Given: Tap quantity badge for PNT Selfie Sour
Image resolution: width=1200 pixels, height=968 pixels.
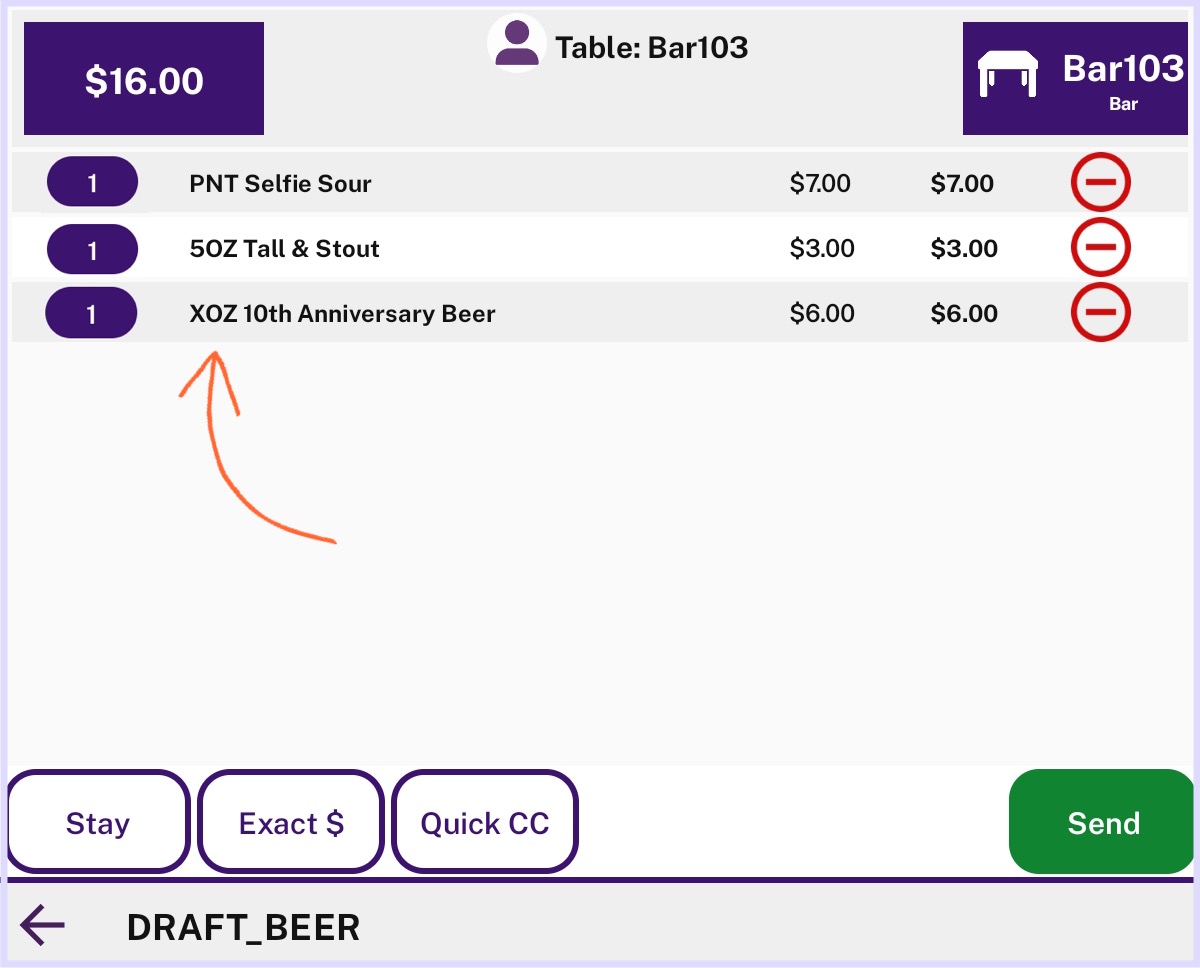Looking at the screenshot, I should [x=92, y=182].
